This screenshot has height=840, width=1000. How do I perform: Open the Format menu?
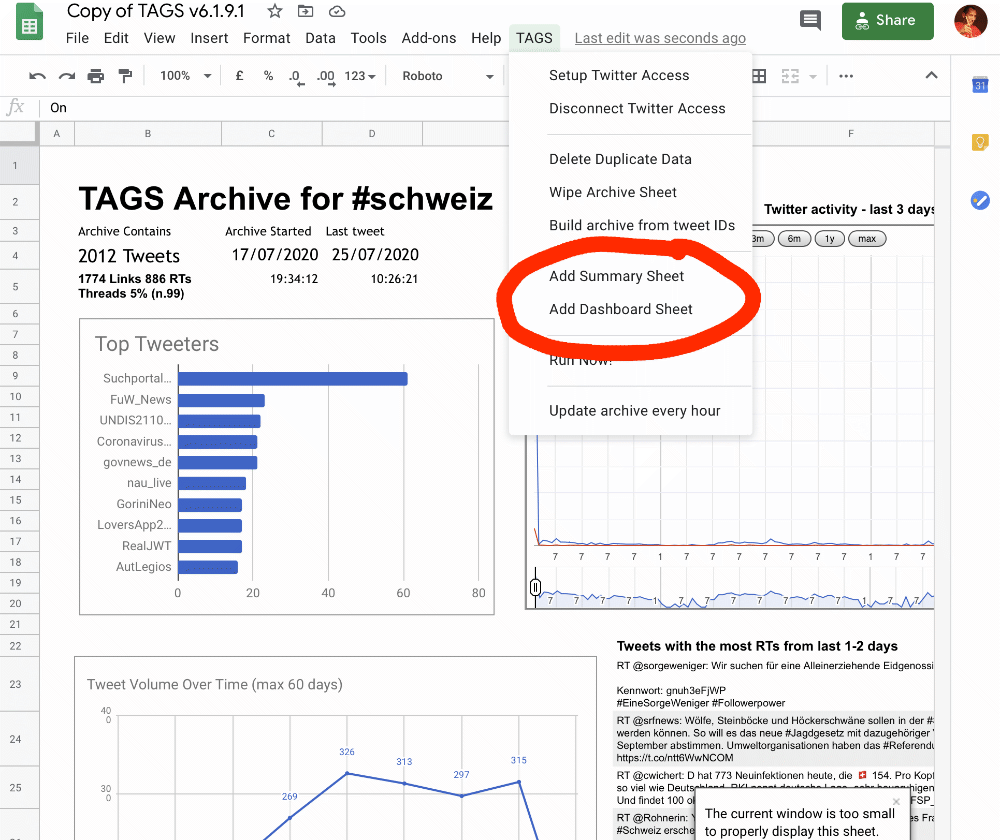tap(267, 38)
